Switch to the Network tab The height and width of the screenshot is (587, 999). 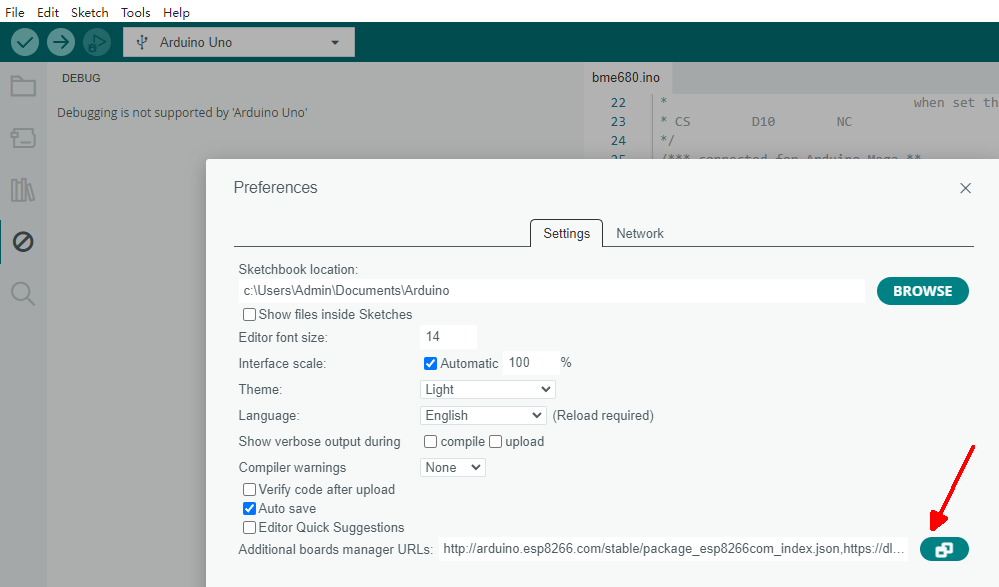640,233
